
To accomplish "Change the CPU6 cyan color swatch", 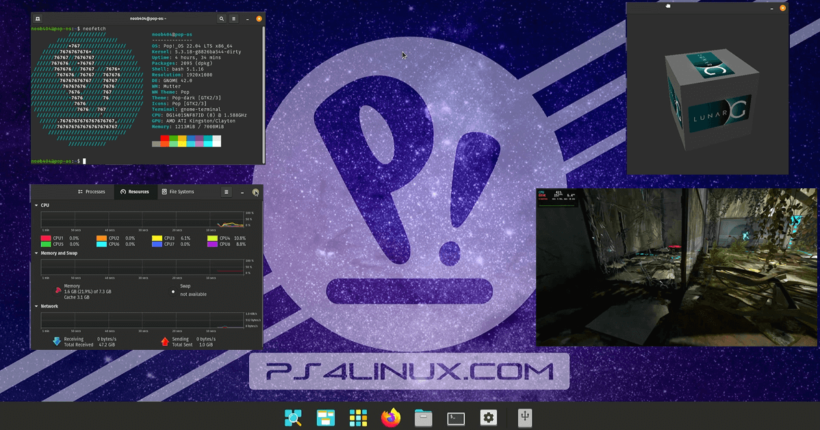I will click(x=101, y=244).
